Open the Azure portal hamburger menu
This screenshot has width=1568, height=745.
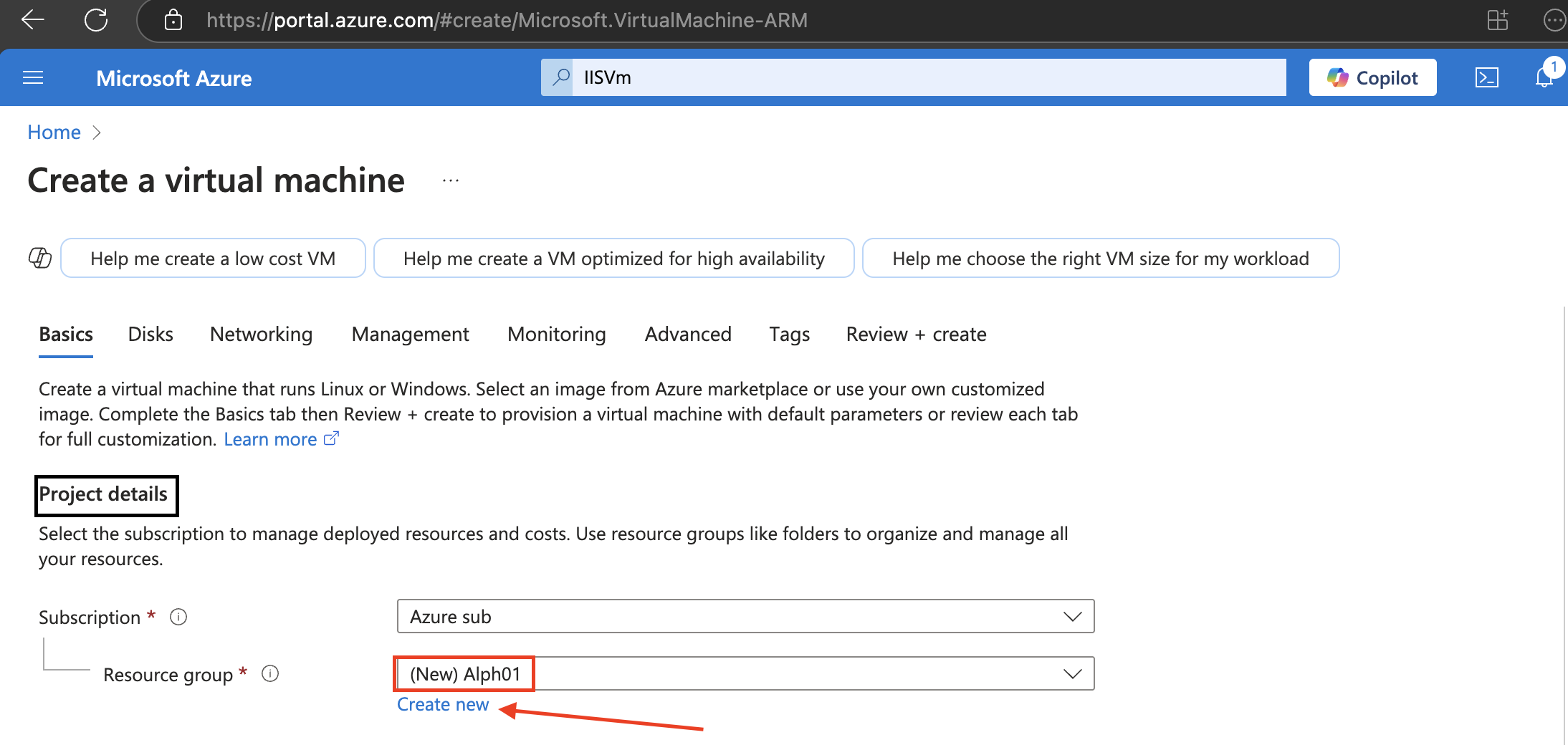click(33, 77)
